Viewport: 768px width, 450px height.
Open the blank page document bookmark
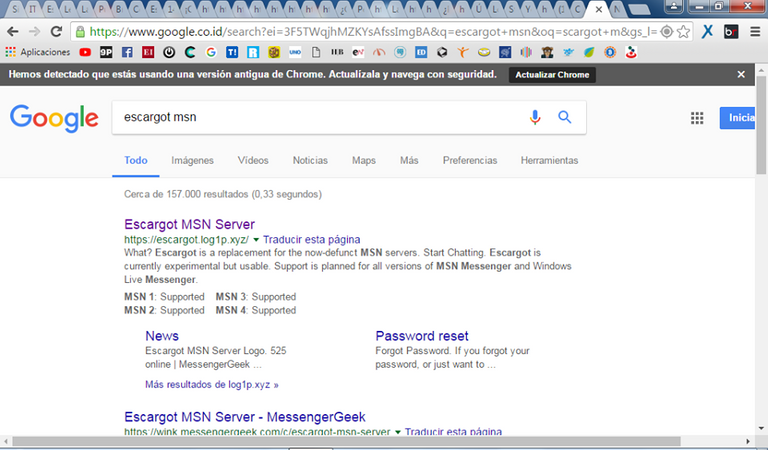coord(316,52)
